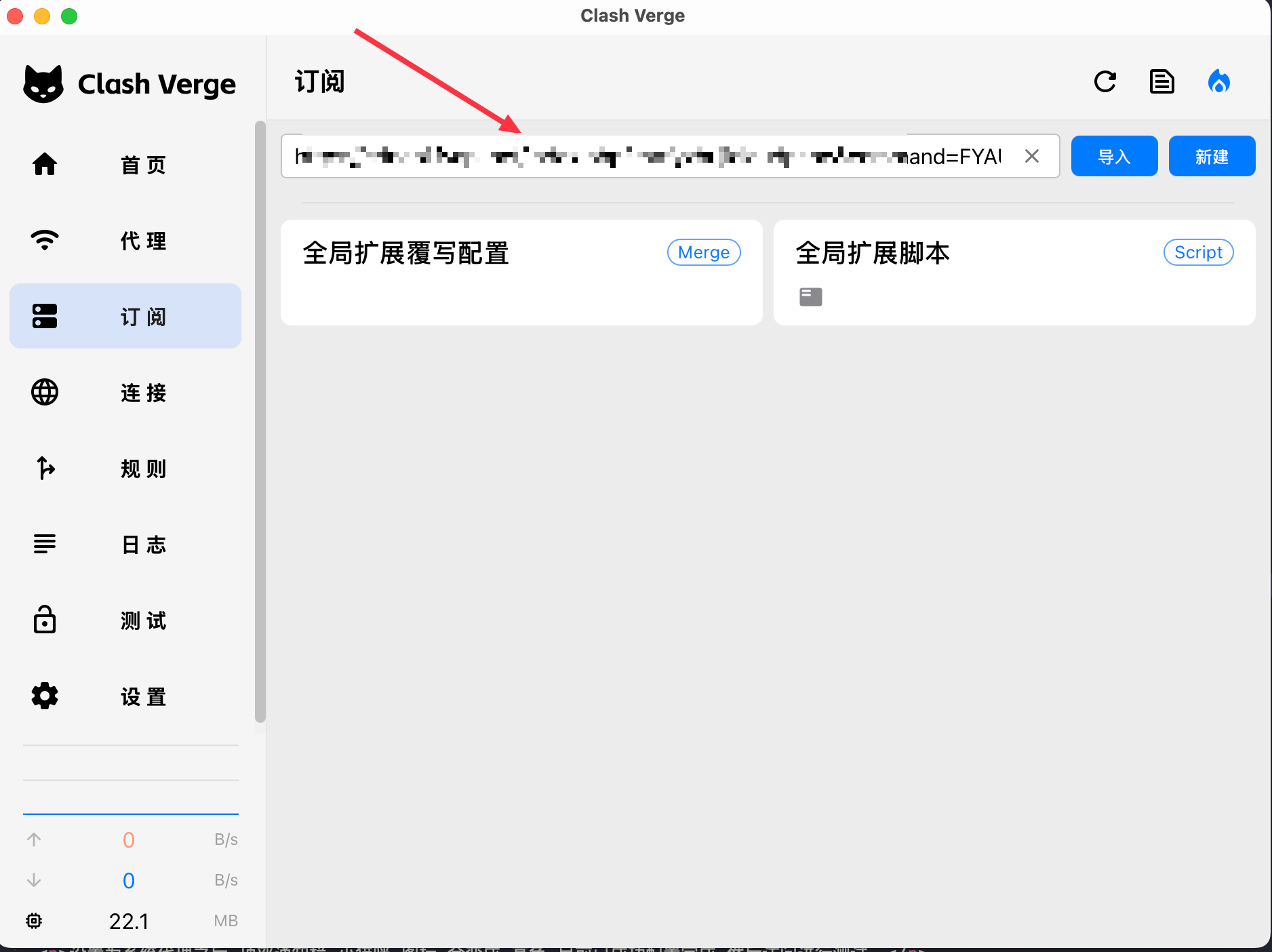
Task: Click the 新建 new profile button
Action: (1212, 157)
